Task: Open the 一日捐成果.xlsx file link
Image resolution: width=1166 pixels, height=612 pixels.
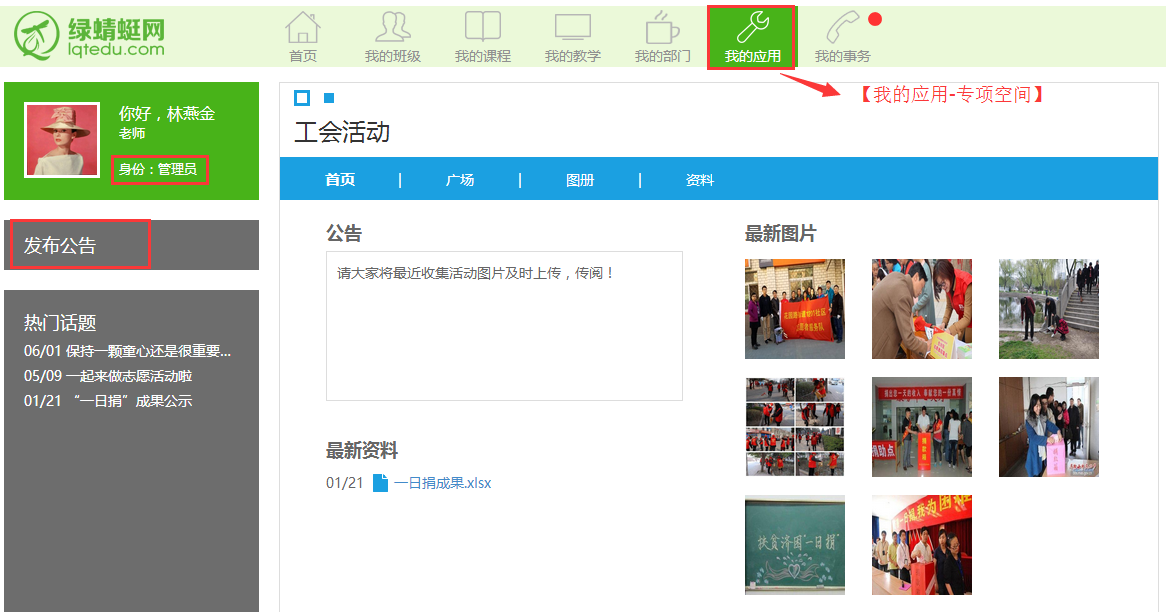Action: tap(442, 483)
